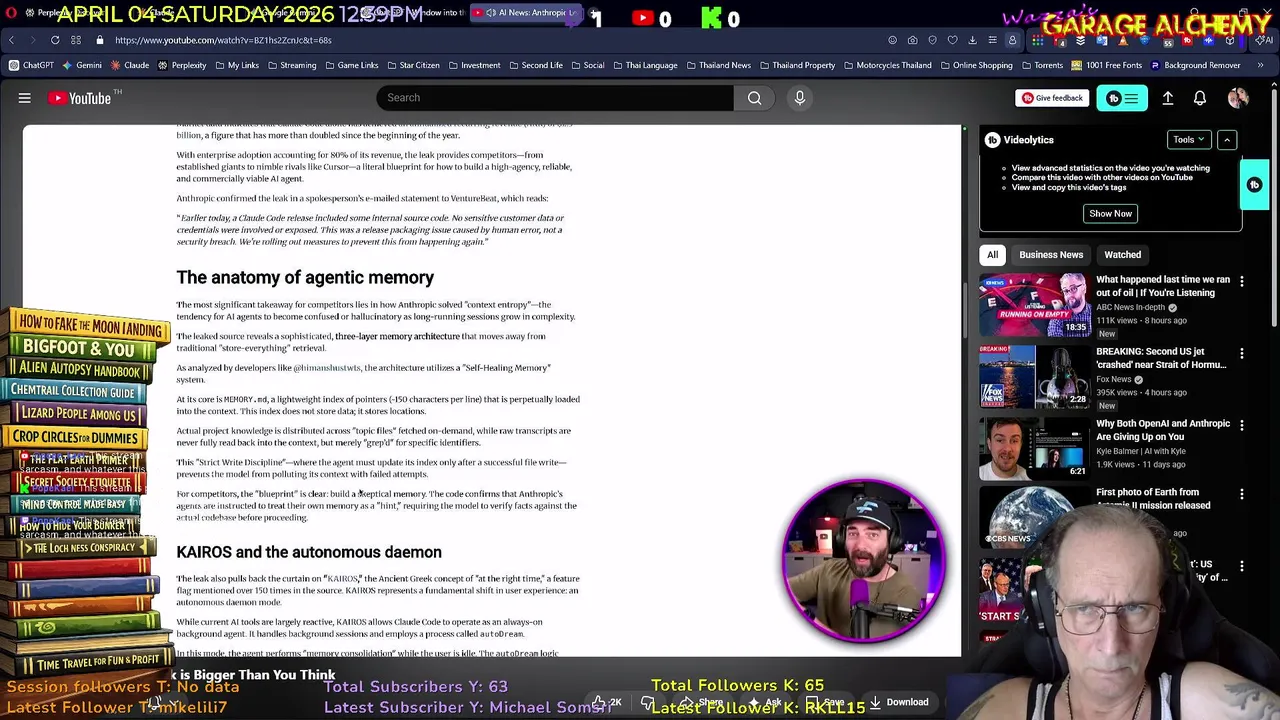Switch to the AI News: Anthropic browser tab
The height and width of the screenshot is (720, 1280).
tap(524, 13)
